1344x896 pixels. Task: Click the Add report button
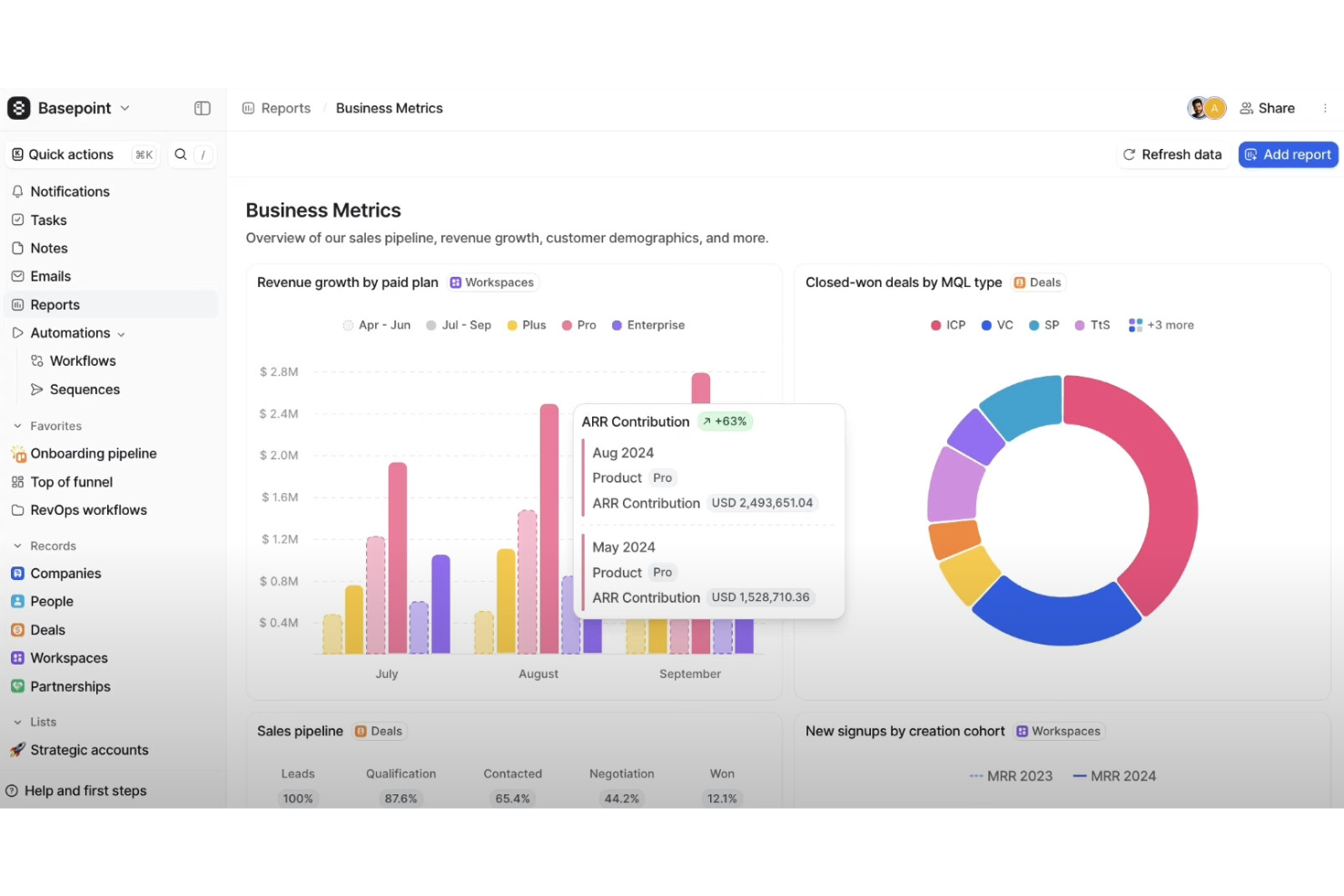pos(1288,154)
